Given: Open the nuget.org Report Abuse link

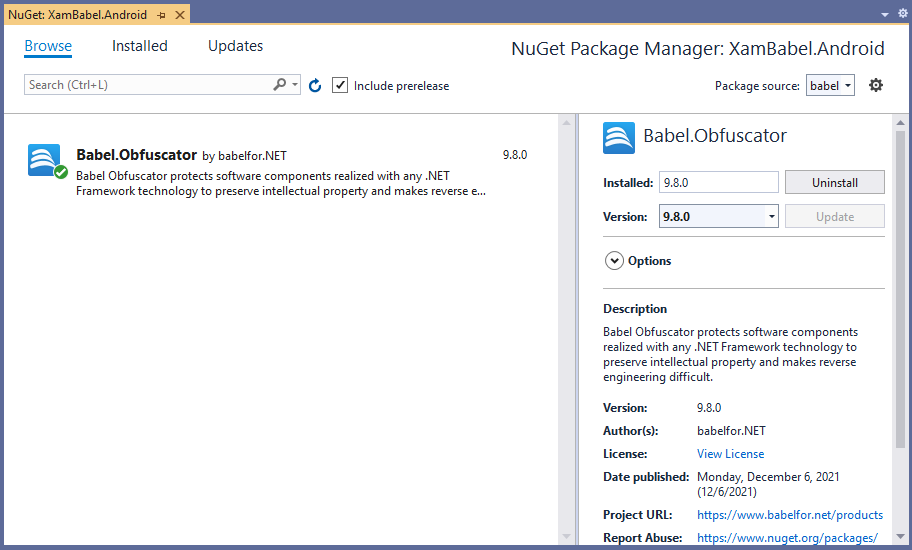Looking at the screenshot, I should tap(787, 538).
